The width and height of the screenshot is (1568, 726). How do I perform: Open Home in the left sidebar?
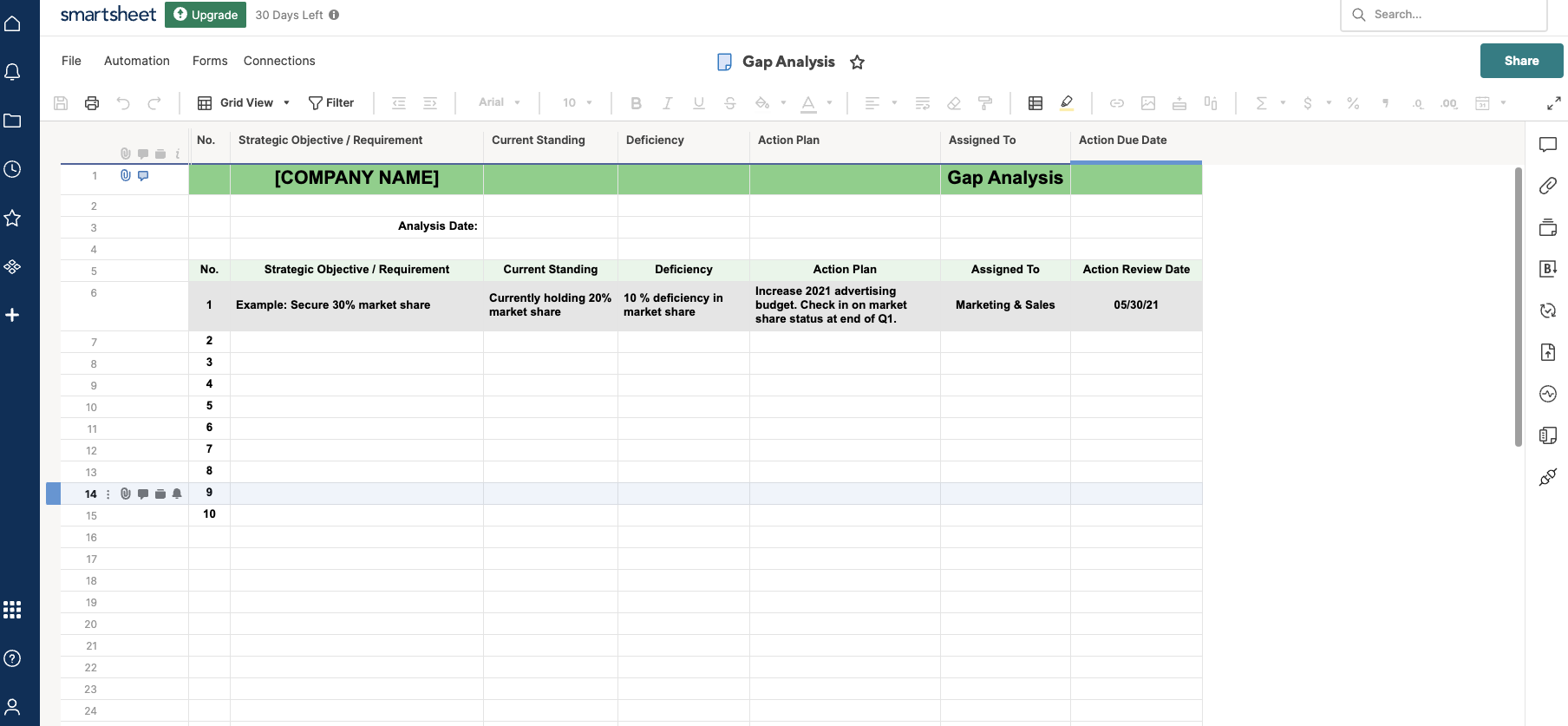coord(12,23)
